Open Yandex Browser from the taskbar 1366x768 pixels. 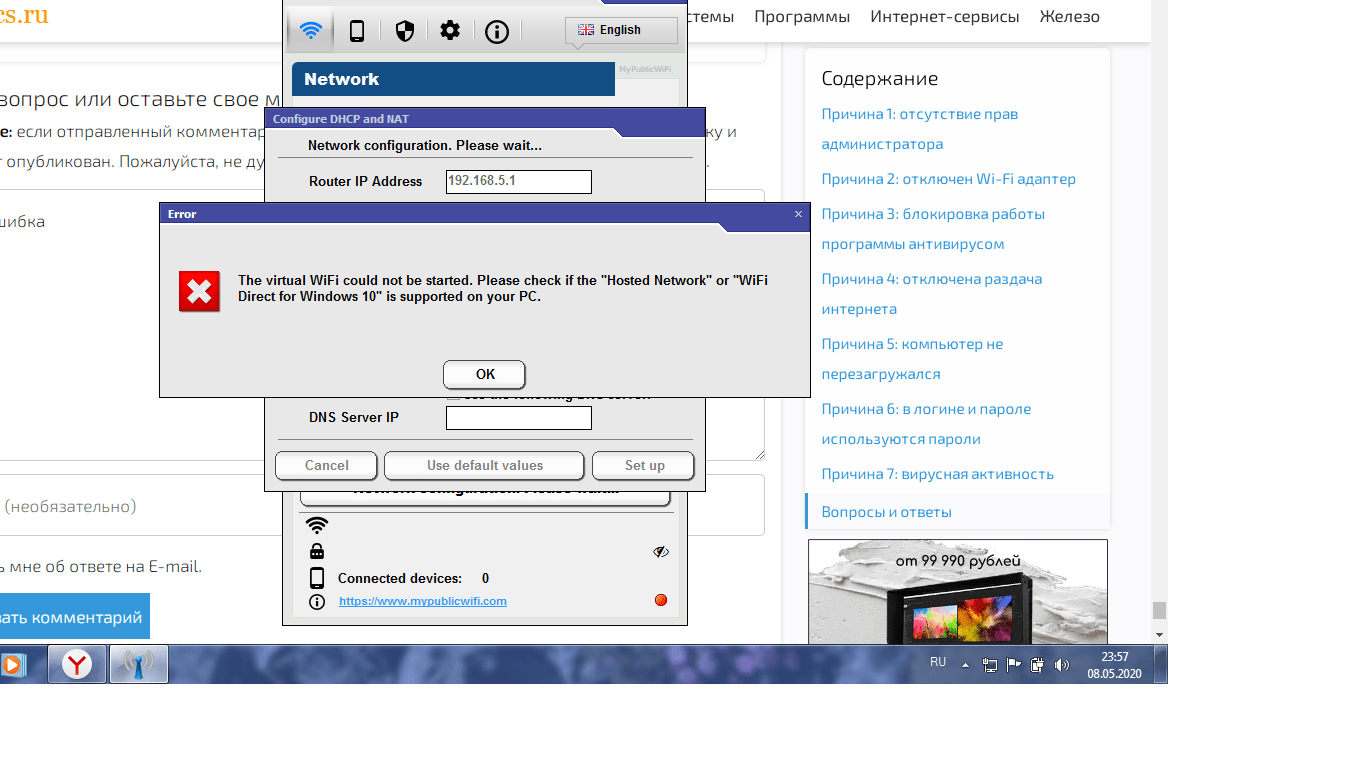(x=77, y=664)
